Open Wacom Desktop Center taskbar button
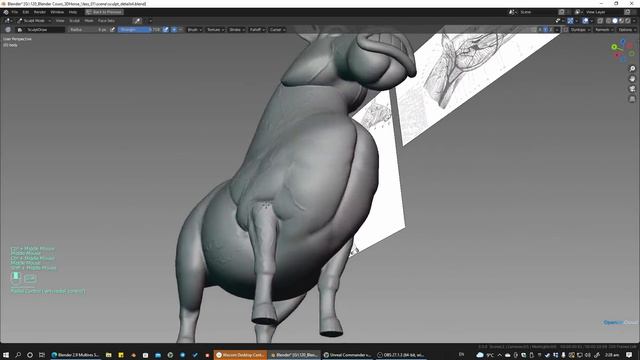 (241, 355)
